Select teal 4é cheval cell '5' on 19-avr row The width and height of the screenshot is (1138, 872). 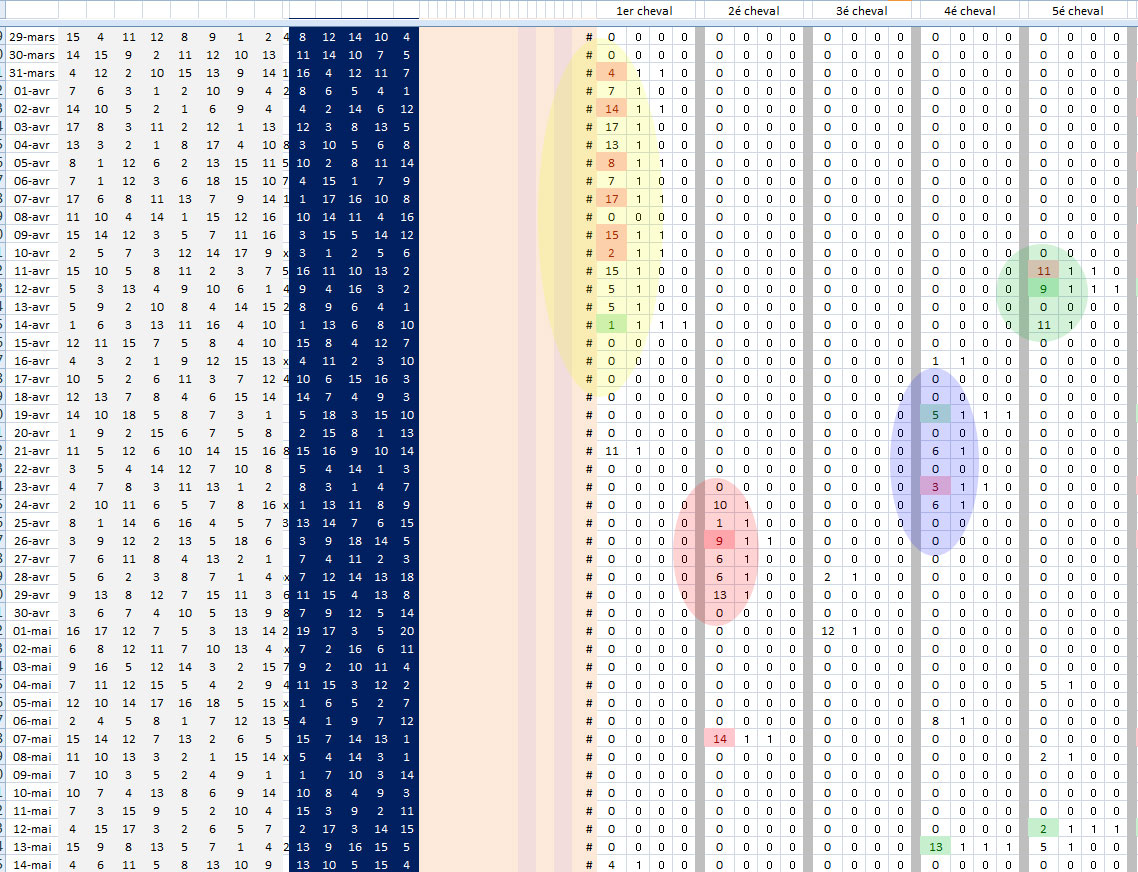click(x=935, y=415)
